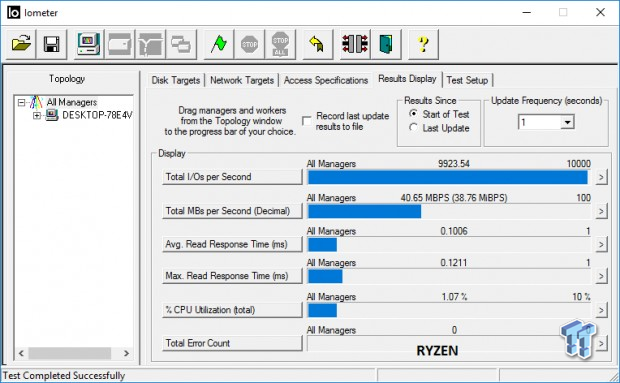Image resolution: width=620 pixels, height=383 pixels.
Task: Enable Record last update results to file
Action: [x=307, y=121]
